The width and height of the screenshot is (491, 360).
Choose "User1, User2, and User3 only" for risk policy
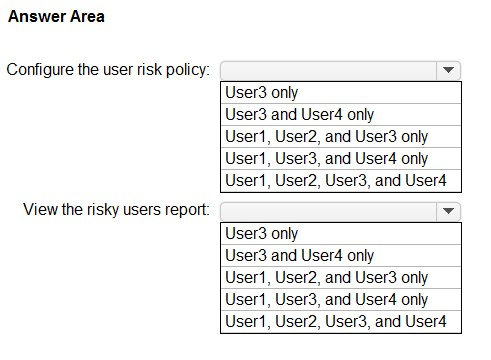pos(341,136)
